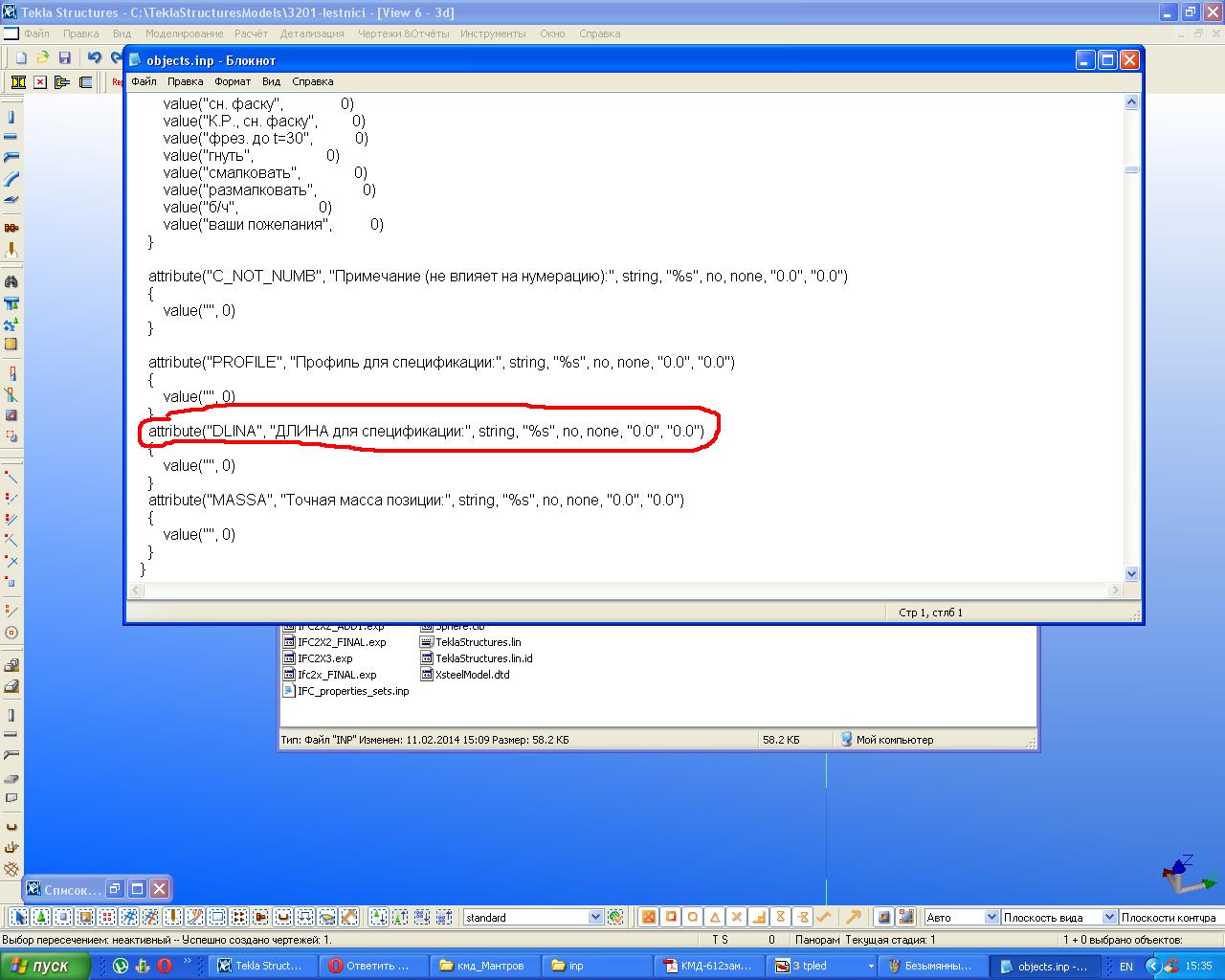1225x980 pixels.
Task: Open the Авто snap depth dropdown
Action: [991, 917]
